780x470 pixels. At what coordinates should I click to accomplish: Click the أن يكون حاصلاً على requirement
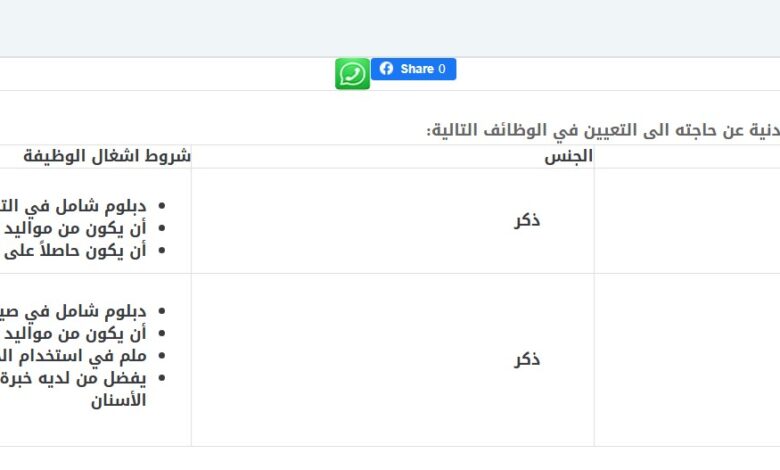(x=75, y=251)
